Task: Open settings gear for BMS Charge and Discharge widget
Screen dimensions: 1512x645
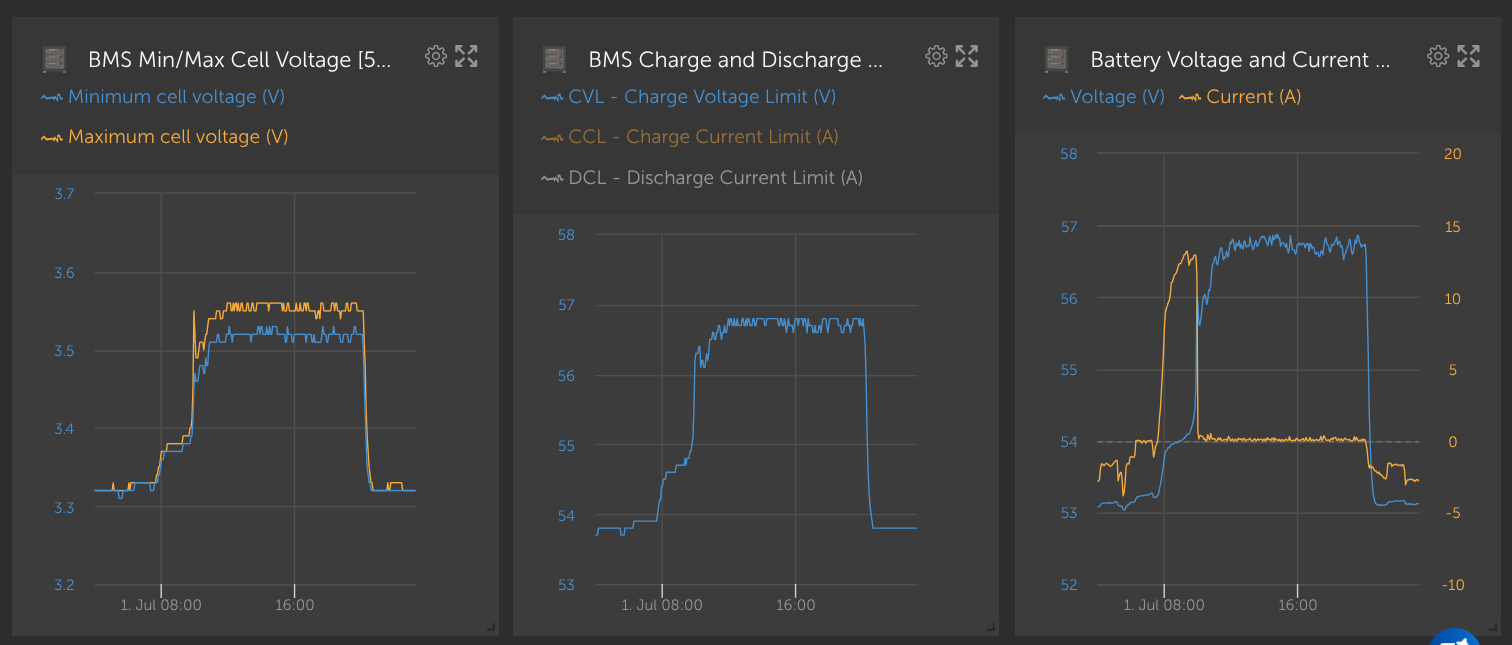Action: 936,56
